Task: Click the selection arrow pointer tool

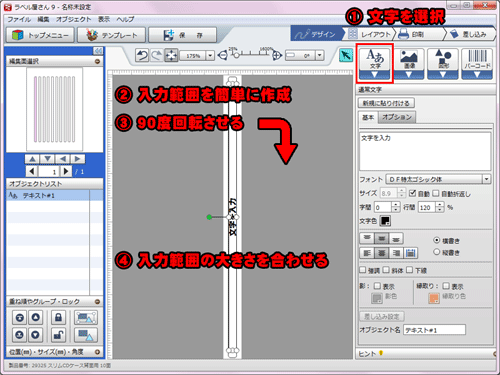Action: click(x=346, y=55)
